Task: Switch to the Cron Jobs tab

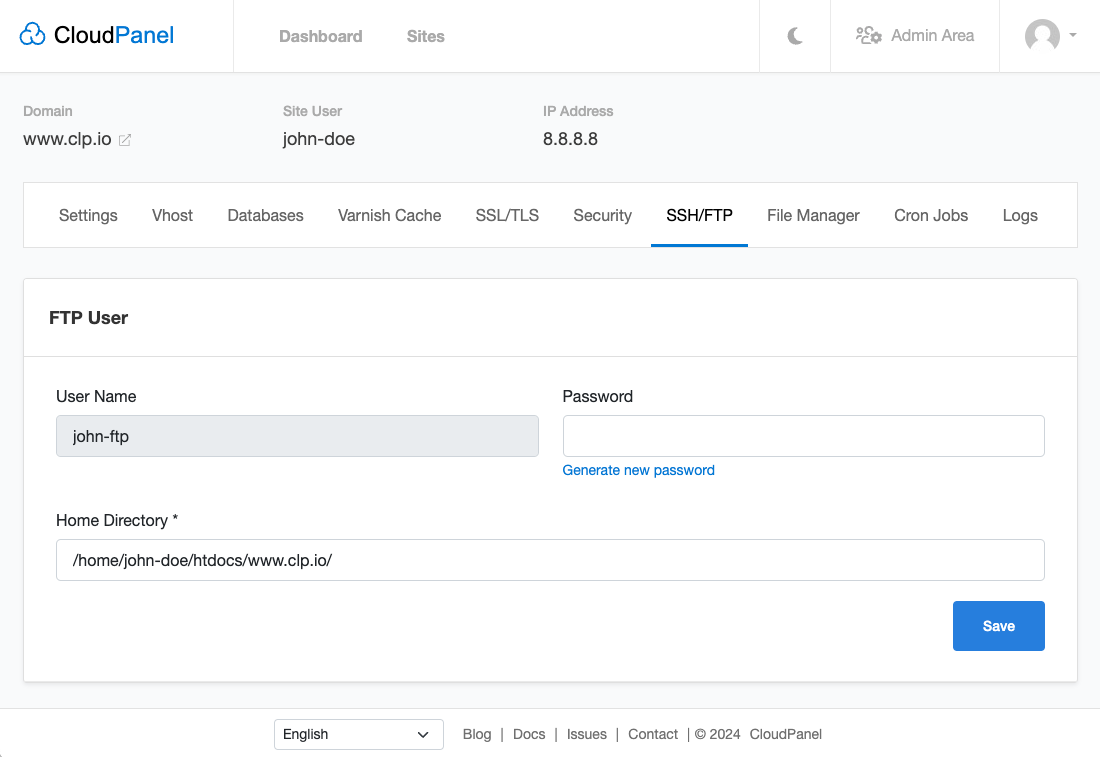Action: [x=930, y=215]
